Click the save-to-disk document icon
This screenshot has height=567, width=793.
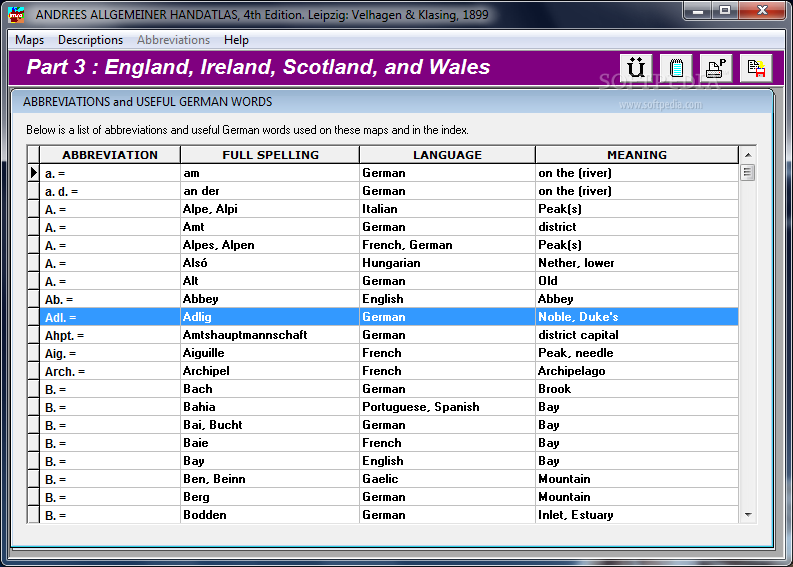click(756, 68)
